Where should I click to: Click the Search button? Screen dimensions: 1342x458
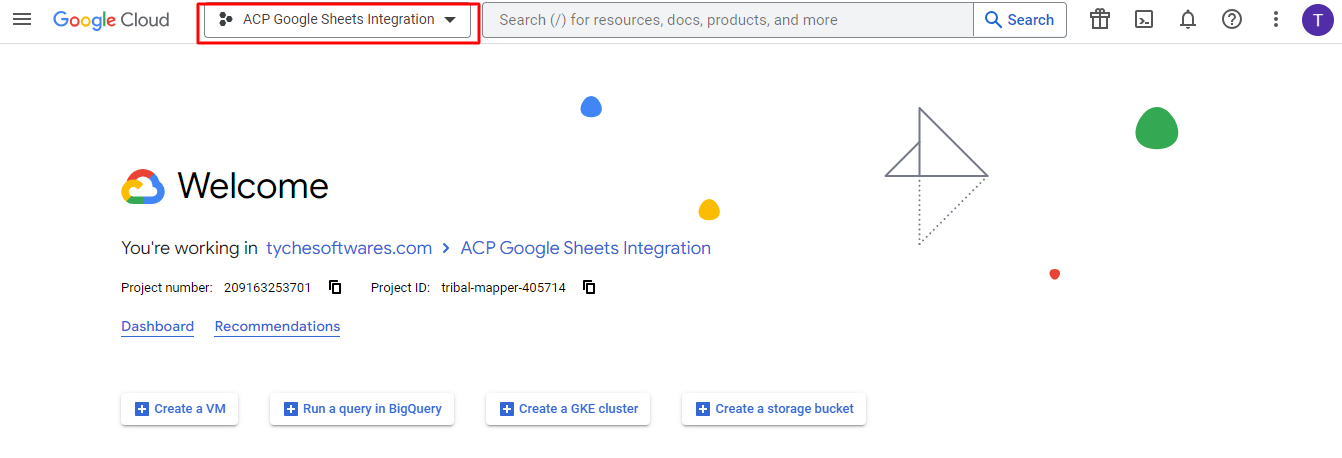(1020, 20)
